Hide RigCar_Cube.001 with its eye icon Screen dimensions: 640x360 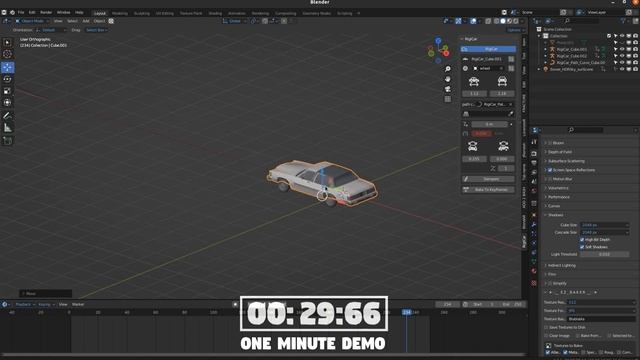(x=622, y=49)
